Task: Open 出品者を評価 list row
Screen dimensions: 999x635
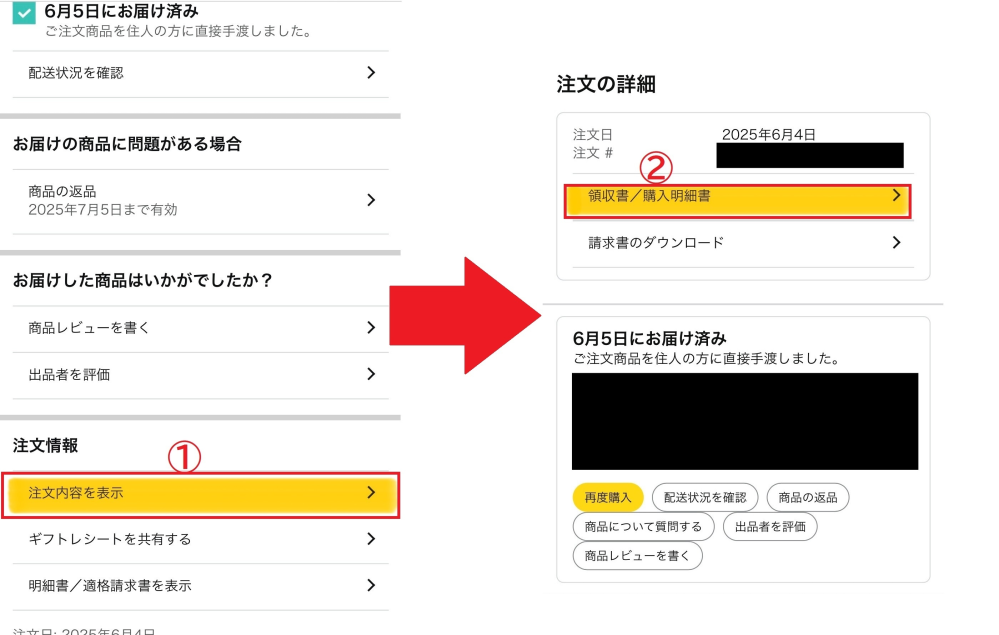Action: pos(201,375)
